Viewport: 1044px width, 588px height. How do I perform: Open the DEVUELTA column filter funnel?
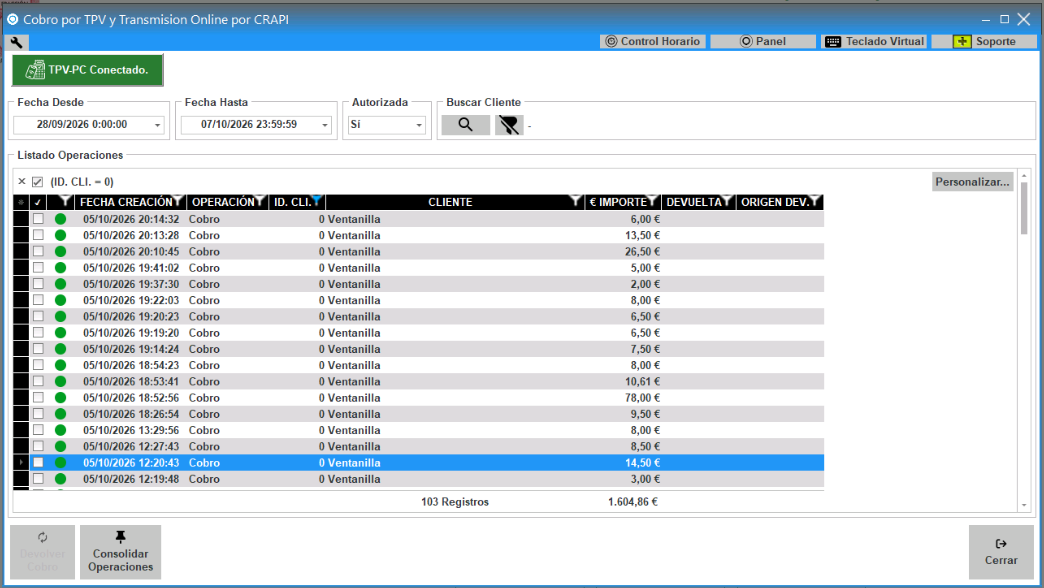tap(727, 200)
